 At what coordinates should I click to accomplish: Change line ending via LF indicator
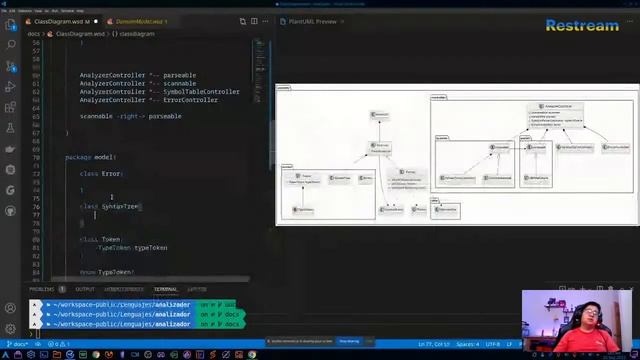point(509,344)
